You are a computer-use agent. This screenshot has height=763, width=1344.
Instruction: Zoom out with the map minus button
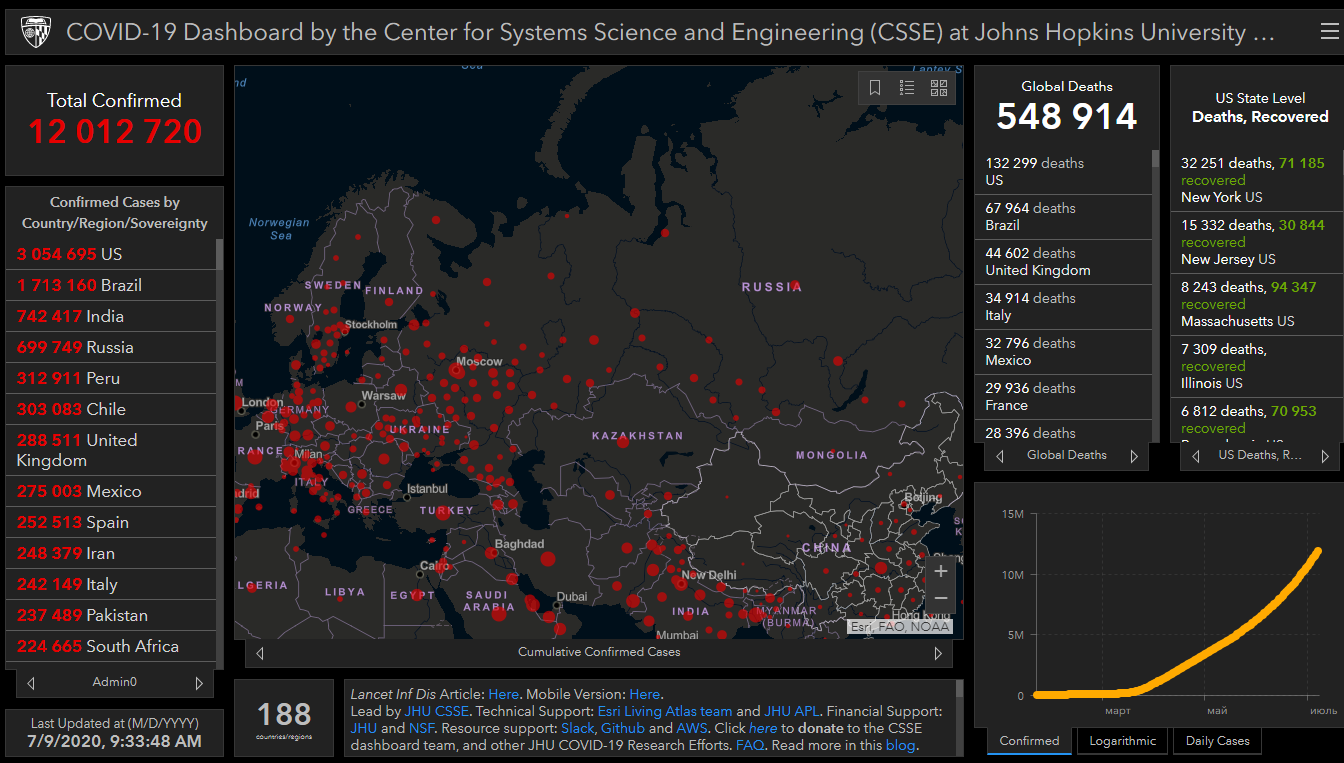[x=940, y=598]
